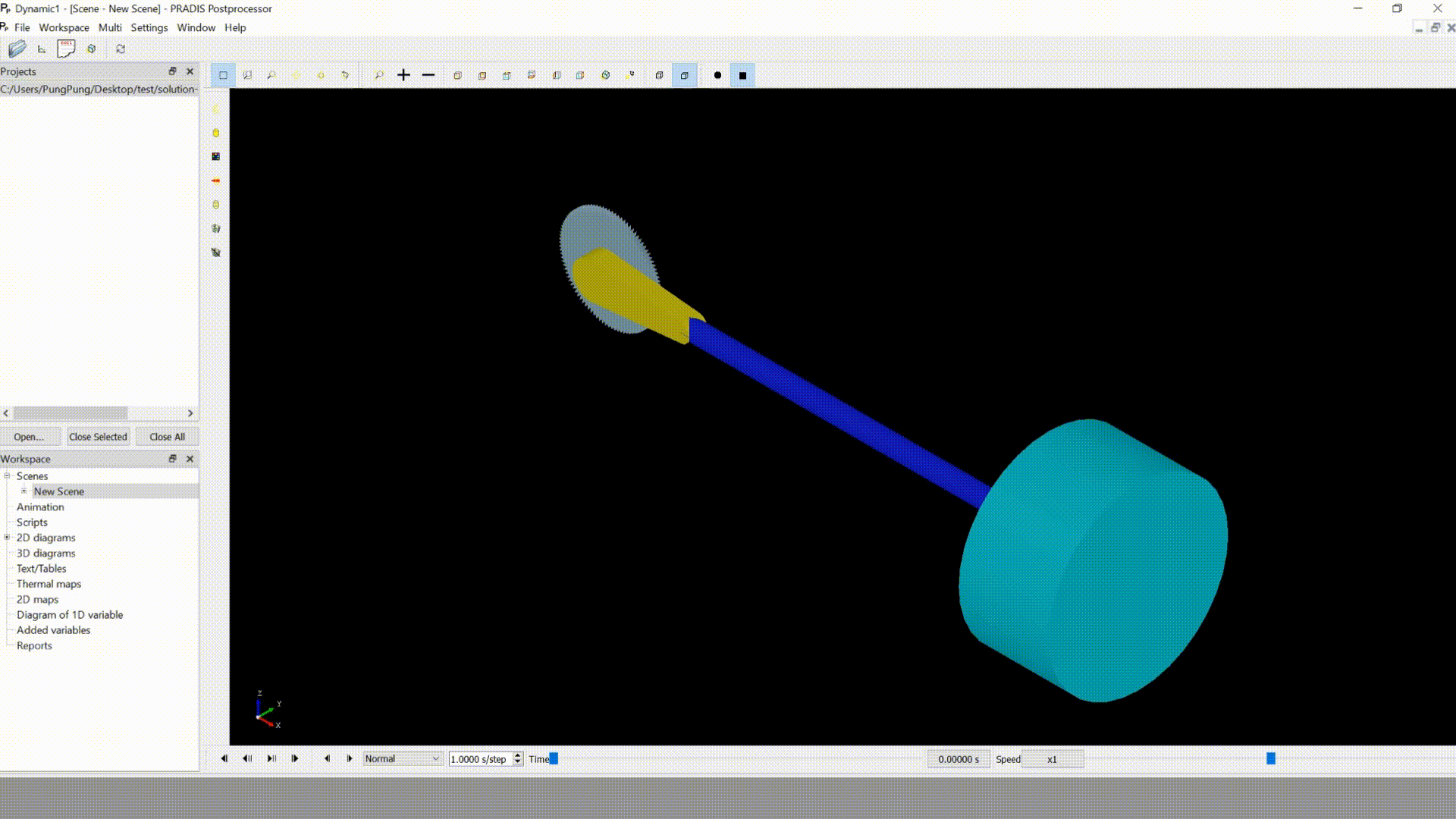Open the Normal playback mode dropdown
Image resolution: width=1456 pixels, height=819 pixels.
tap(403, 759)
